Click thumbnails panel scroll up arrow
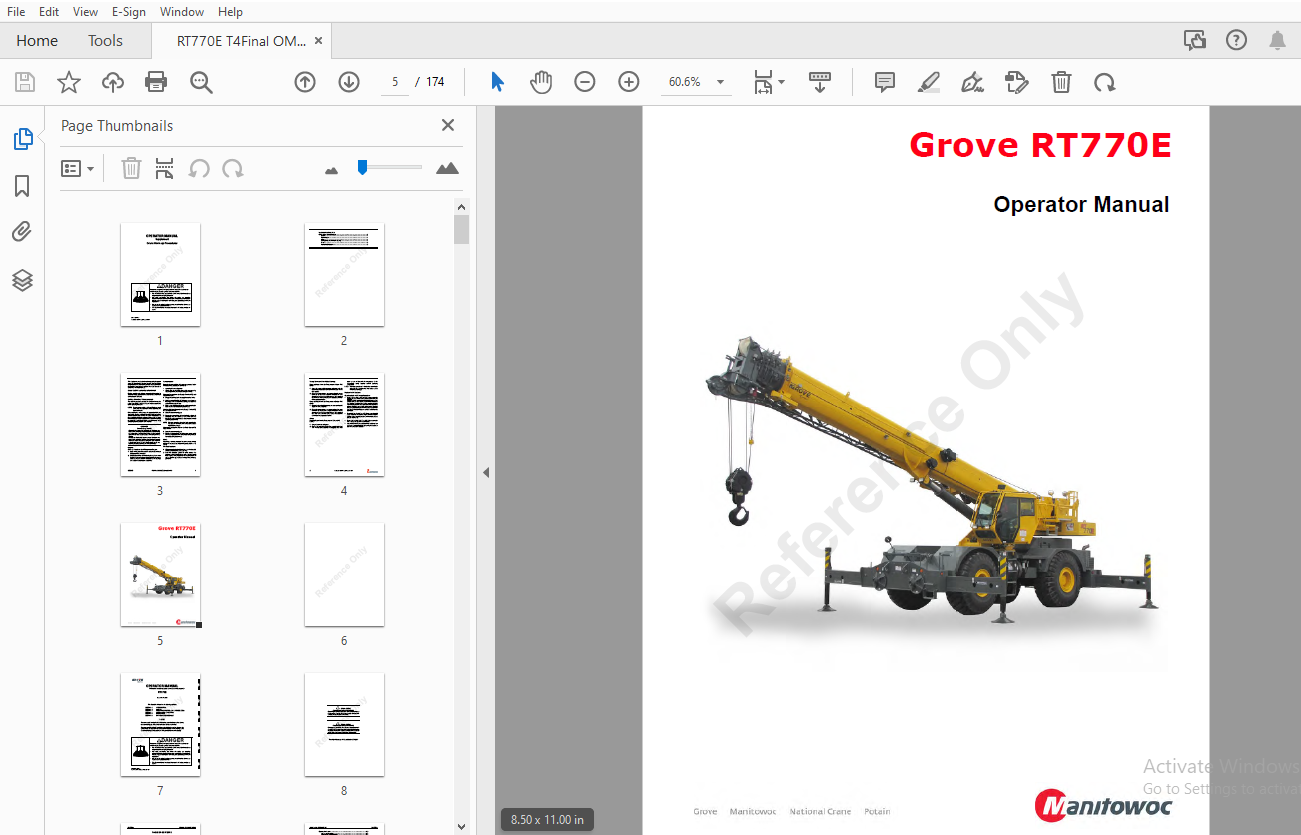Image resolution: width=1301 pixels, height=835 pixels. pyautogui.click(x=461, y=207)
